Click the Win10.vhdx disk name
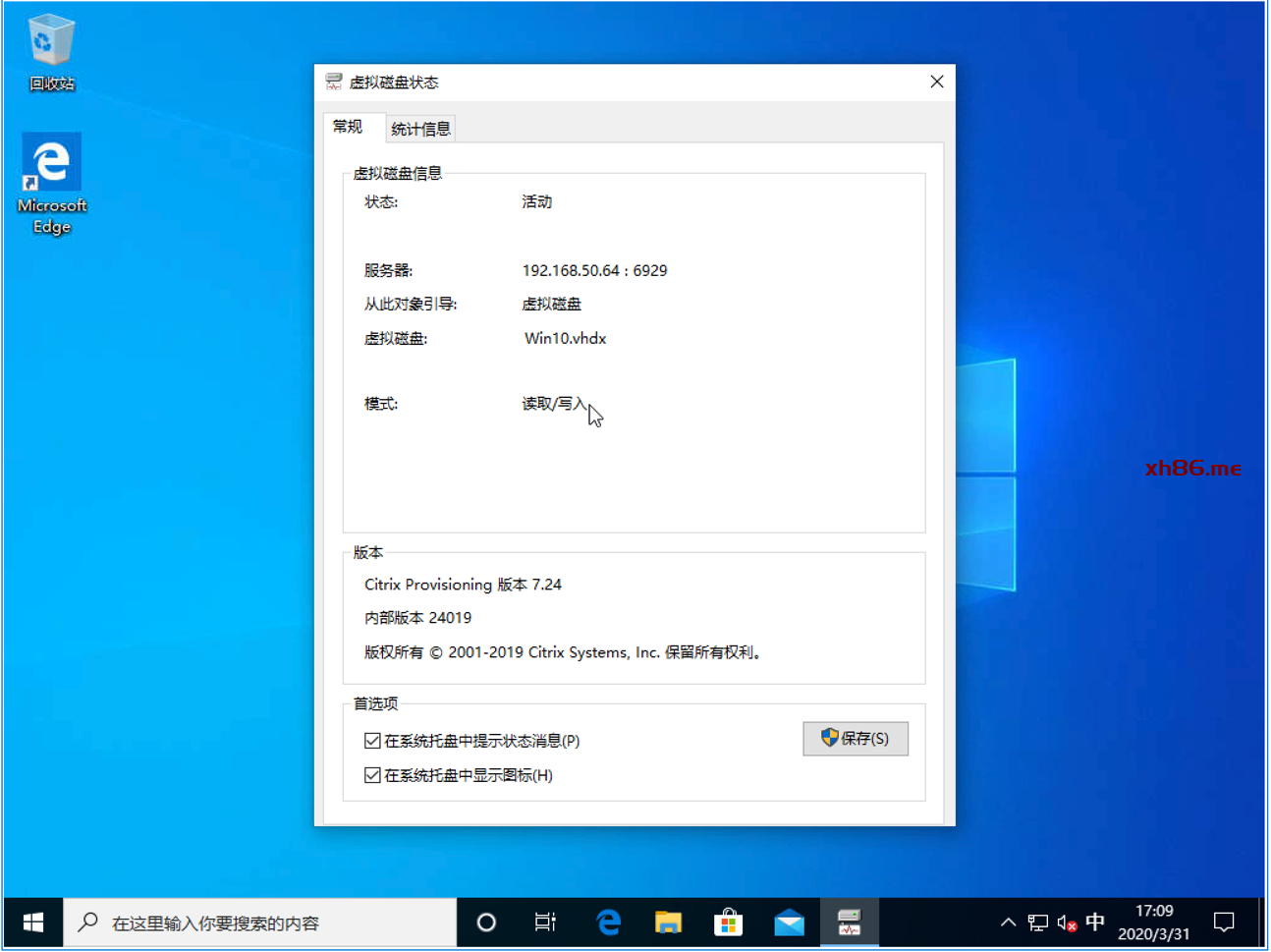Image resolution: width=1271 pixels, height=952 pixels. pos(565,338)
